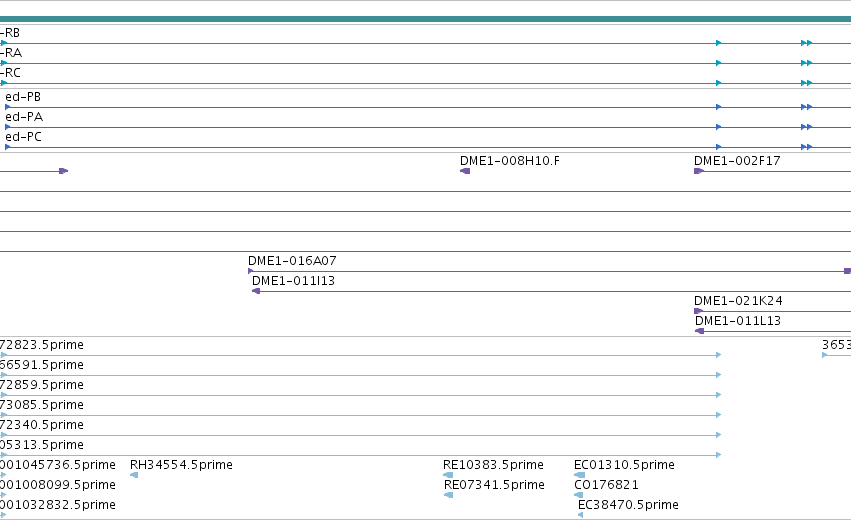This screenshot has width=851, height=520.
Task: Click the EC38470.5prime label
Action: (x=628, y=505)
